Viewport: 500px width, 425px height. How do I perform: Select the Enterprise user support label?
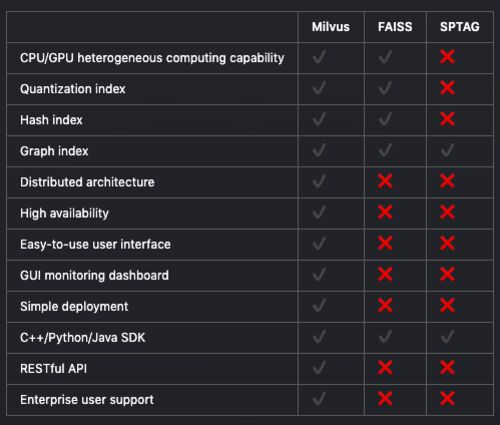tap(87, 400)
